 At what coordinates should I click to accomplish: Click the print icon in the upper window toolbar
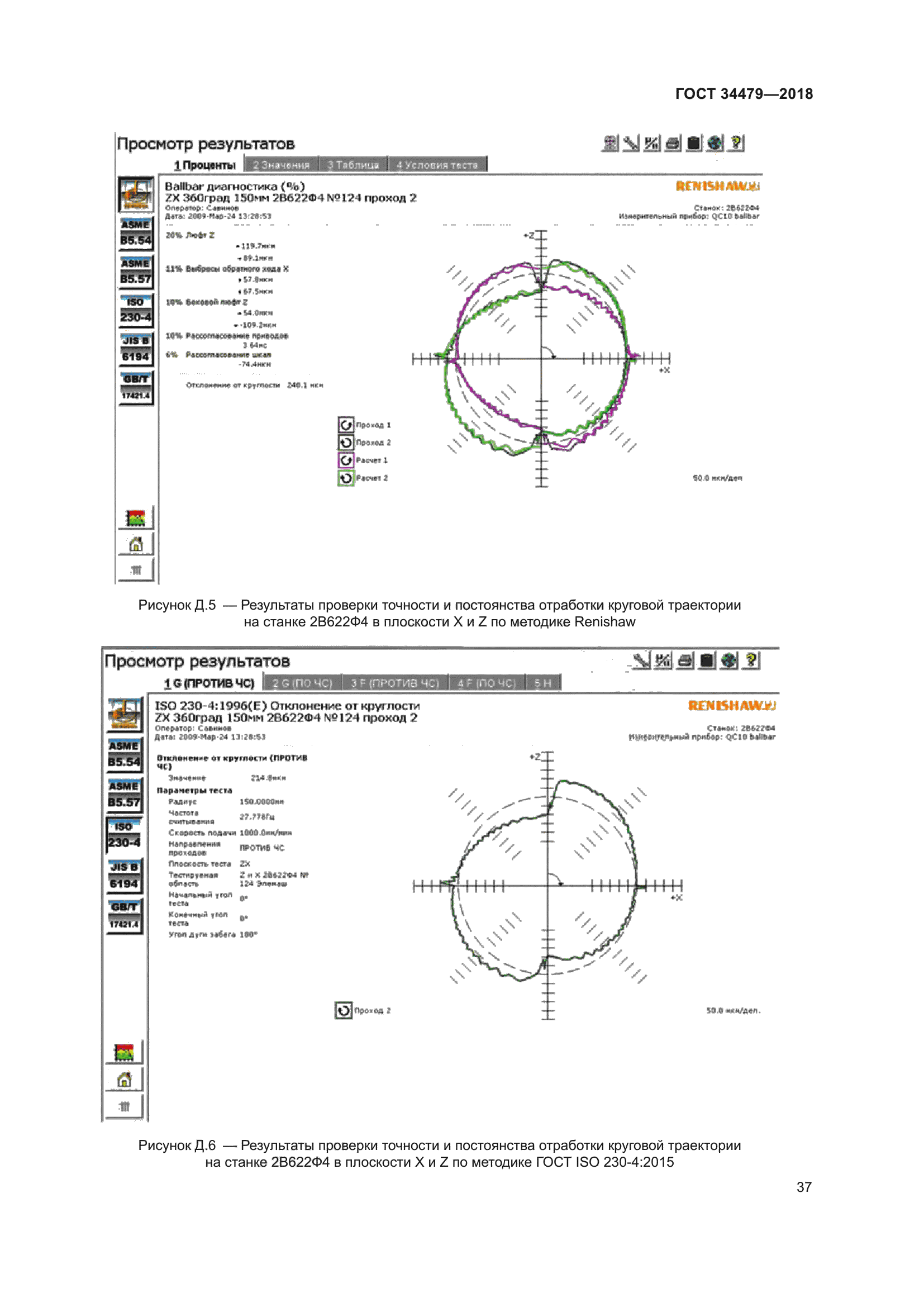click(673, 144)
